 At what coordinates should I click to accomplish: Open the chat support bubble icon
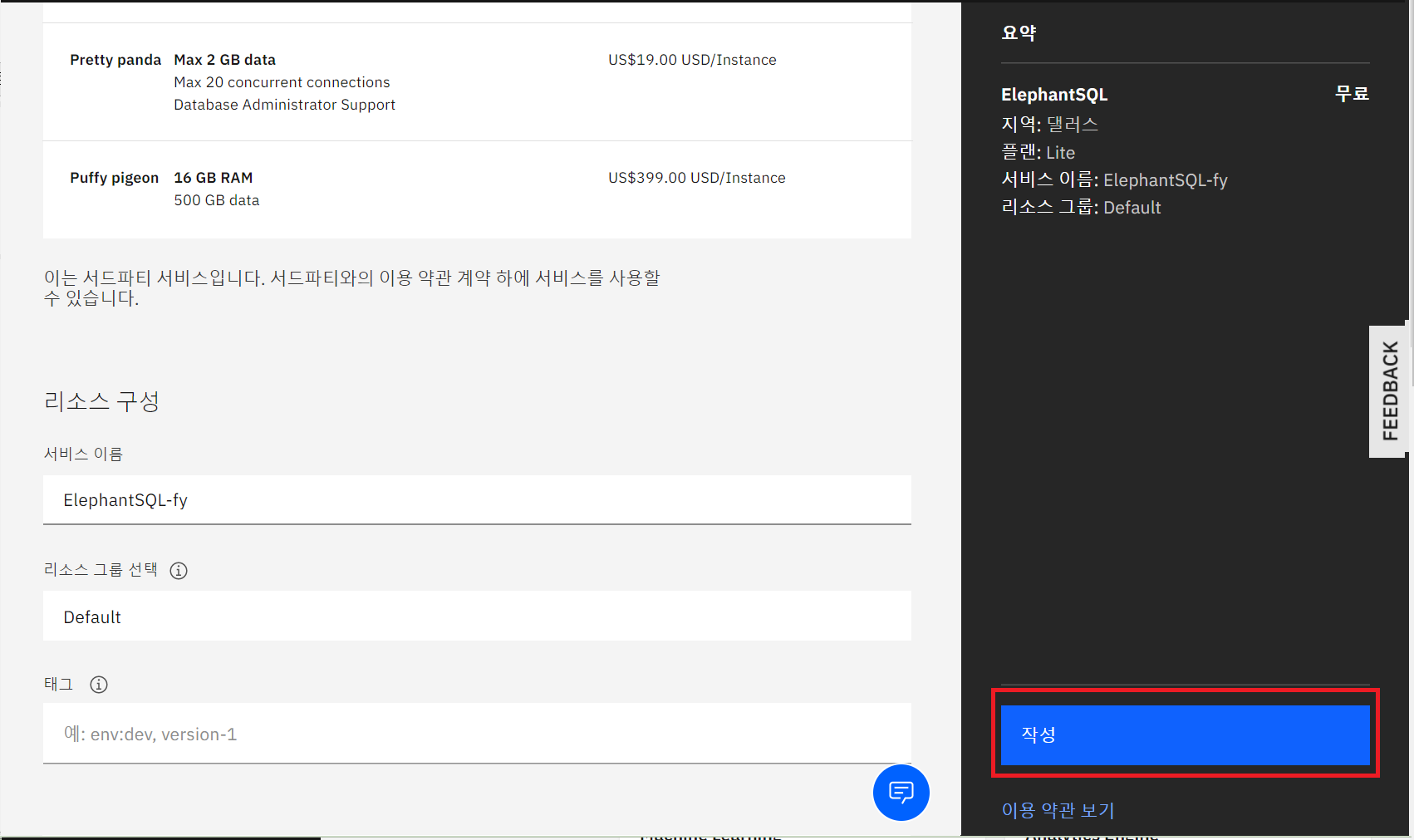(901, 793)
